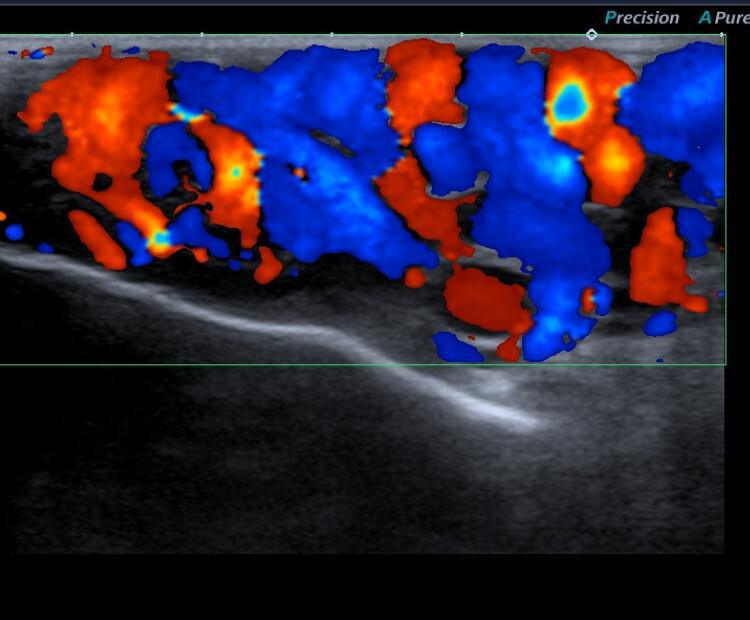This screenshot has height=620, width=750.
Task: Select the diamond focus marker on the color box
Action: [x=592, y=34]
